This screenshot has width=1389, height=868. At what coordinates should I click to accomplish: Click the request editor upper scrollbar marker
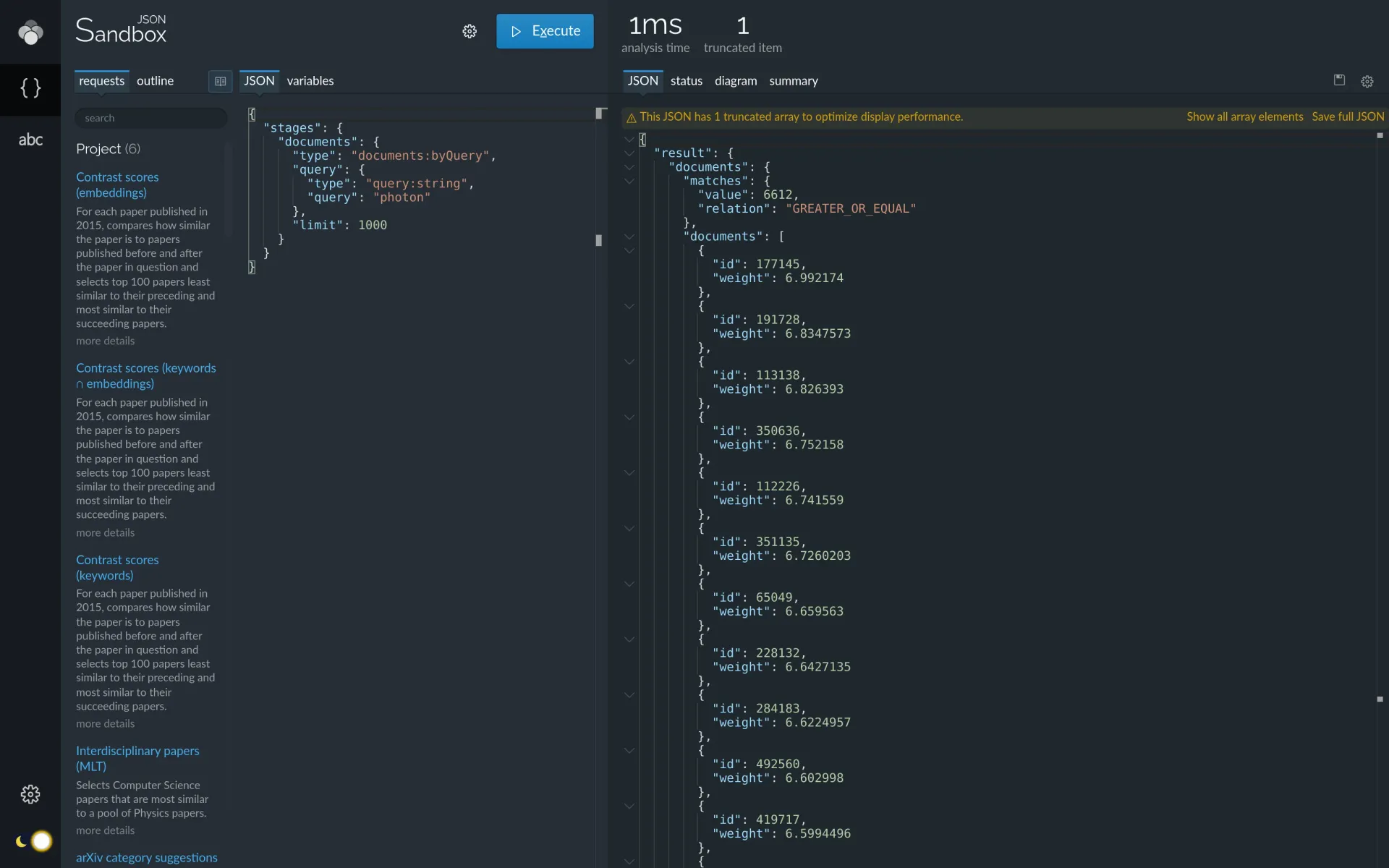point(600,114)
